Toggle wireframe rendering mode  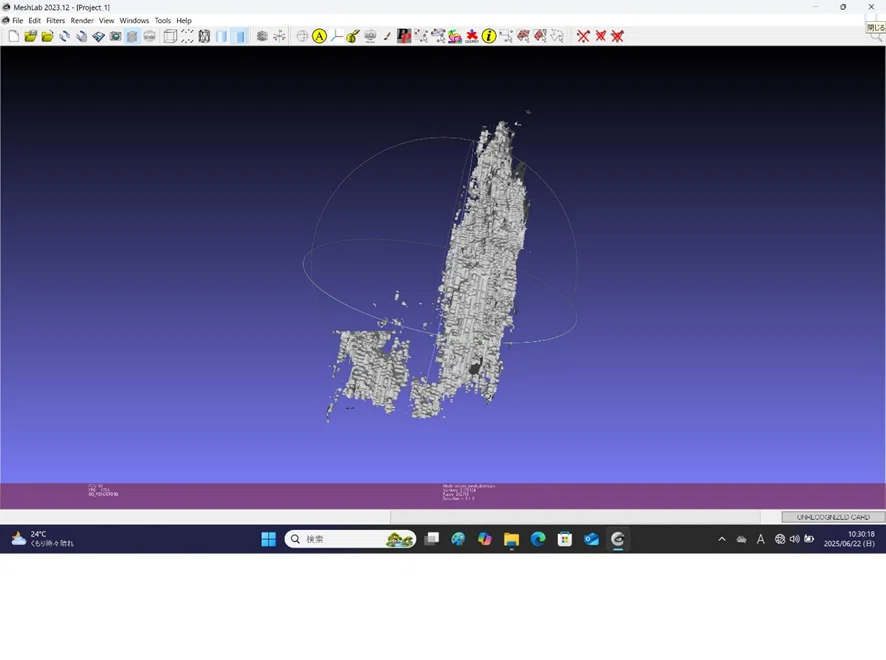point(204,36)
